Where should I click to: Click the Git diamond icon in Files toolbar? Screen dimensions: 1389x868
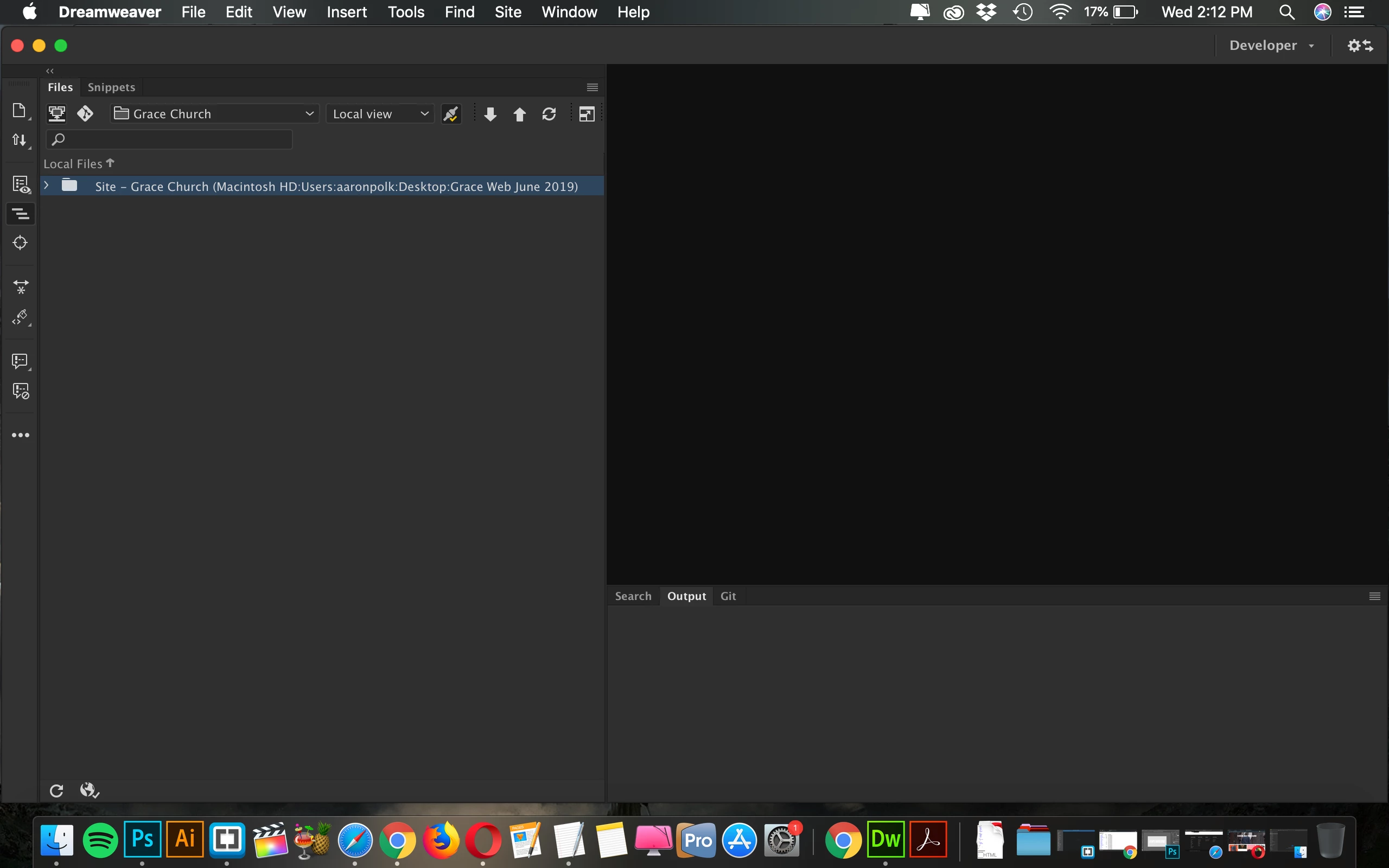[86, 114]
